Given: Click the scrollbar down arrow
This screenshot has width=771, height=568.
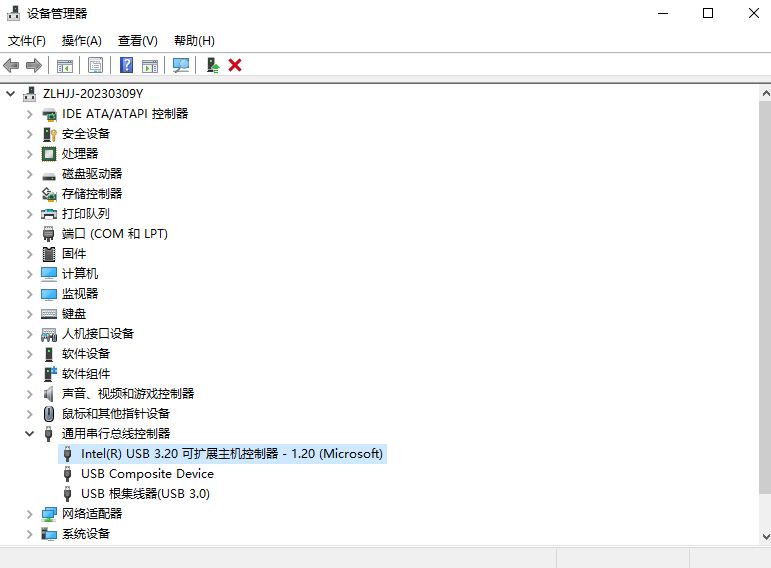Looking at the screenshot, I should click(765, 537).
